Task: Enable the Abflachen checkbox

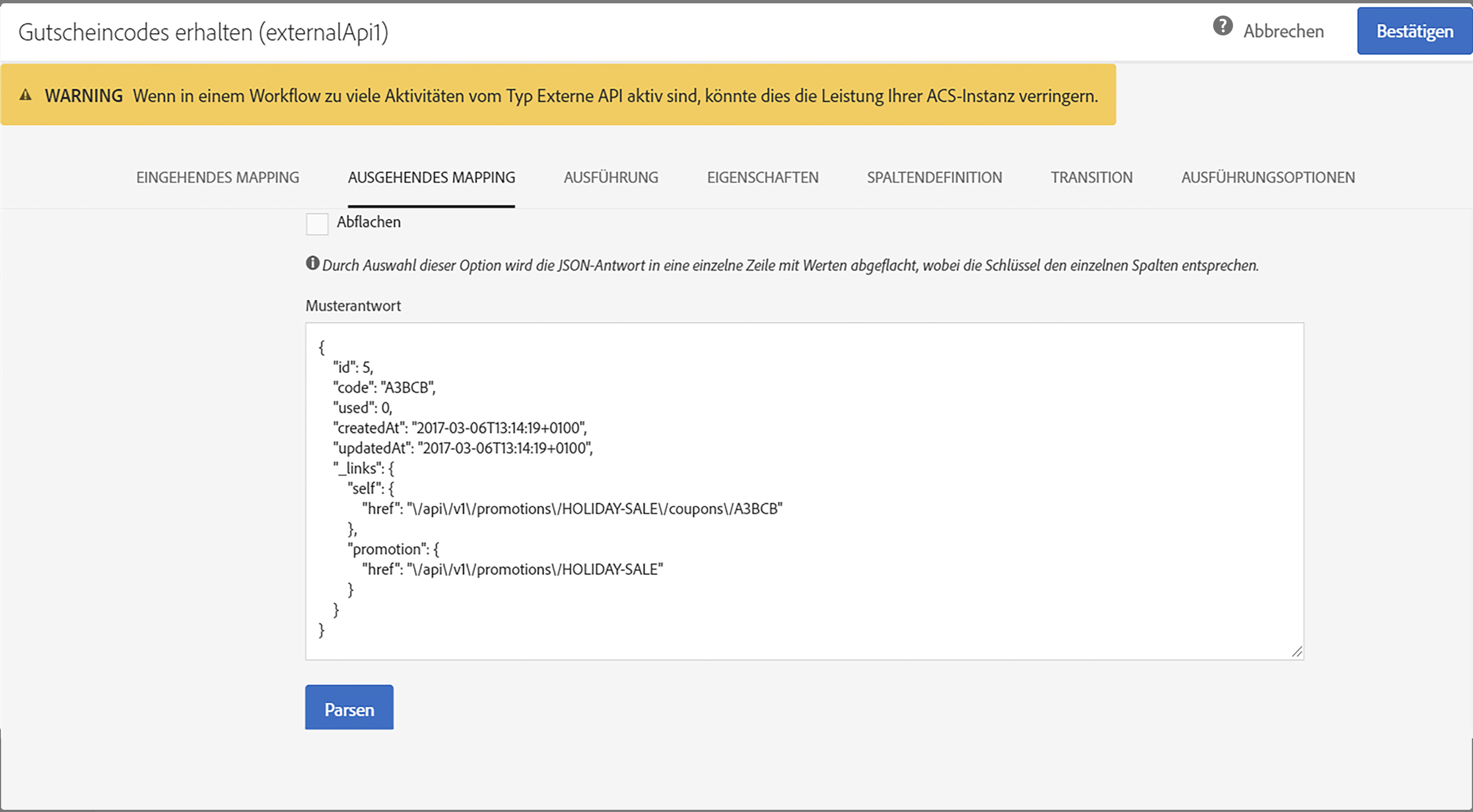Action: click(x=317, y=223)
